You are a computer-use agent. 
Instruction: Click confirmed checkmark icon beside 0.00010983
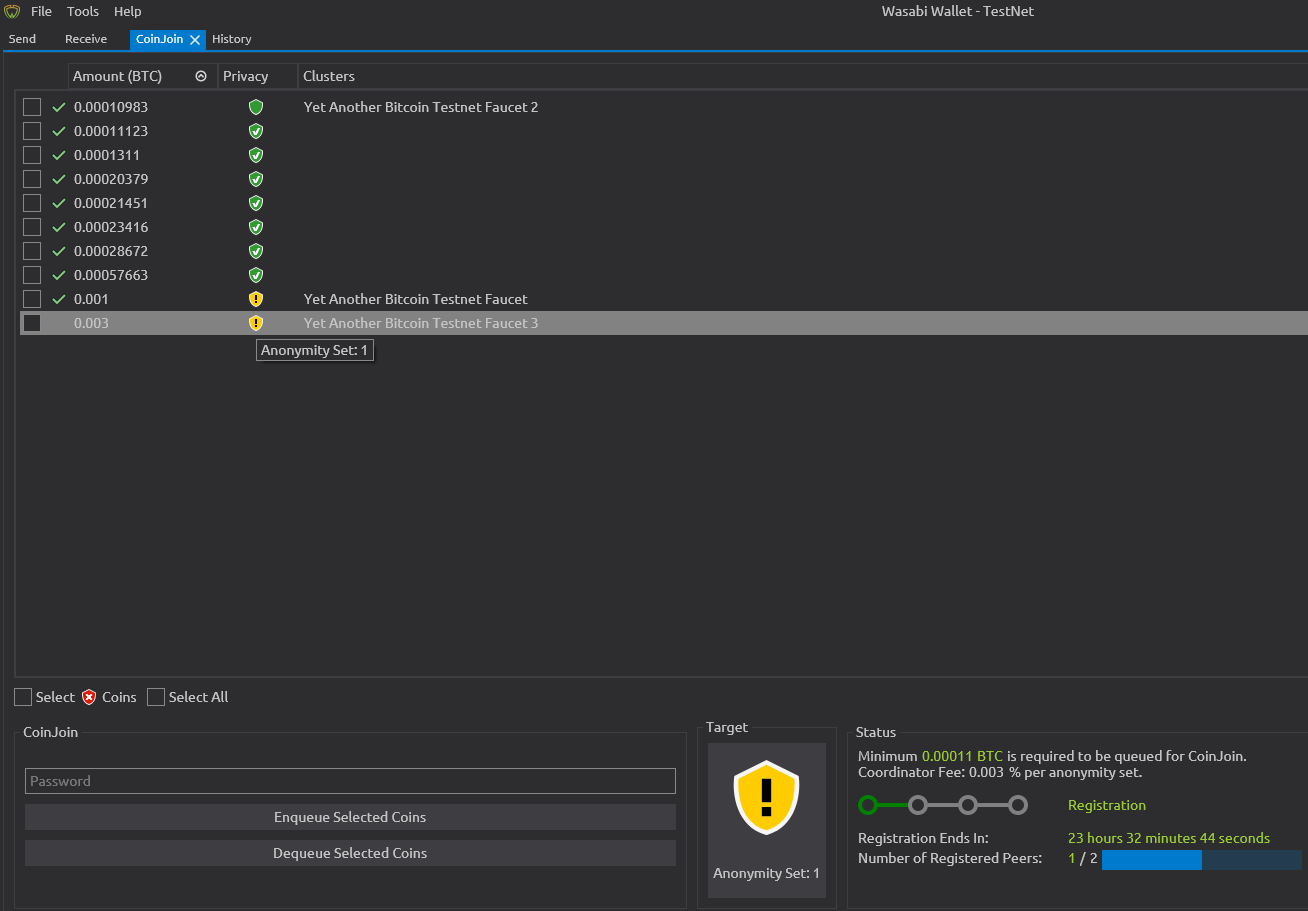tap(59, 107)
